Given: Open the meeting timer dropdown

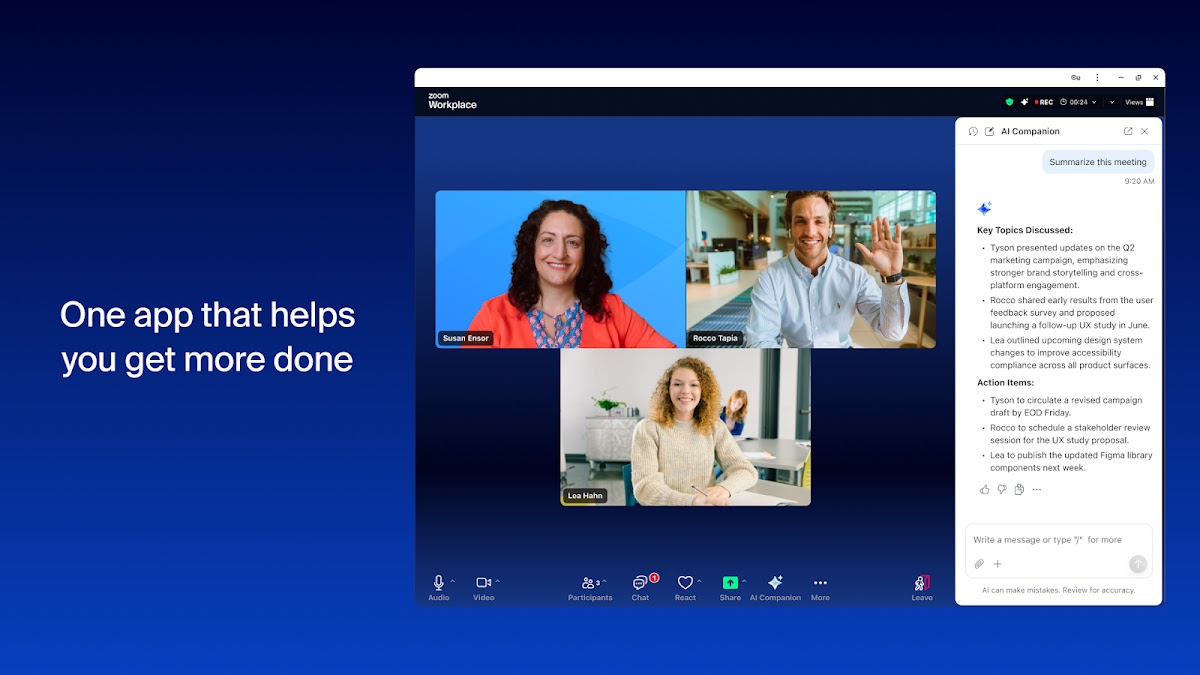Looking at the screenshot, I should tap(1094, 102).
